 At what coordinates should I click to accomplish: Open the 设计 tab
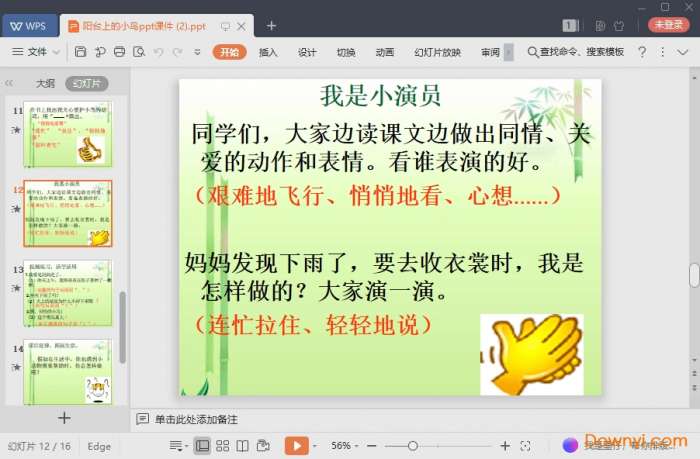307,52
